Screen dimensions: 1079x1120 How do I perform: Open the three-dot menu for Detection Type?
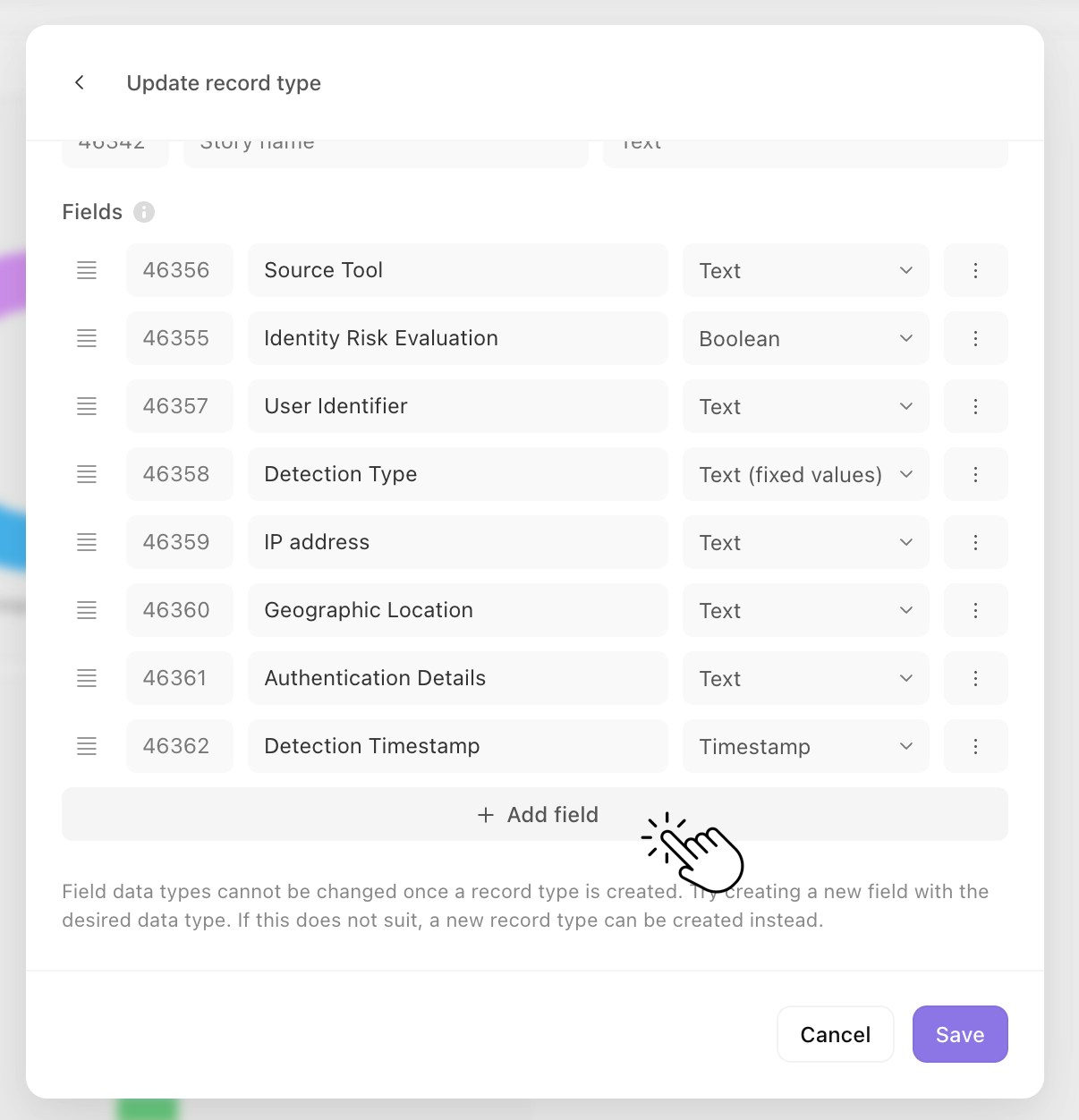(x=975, y=474)
